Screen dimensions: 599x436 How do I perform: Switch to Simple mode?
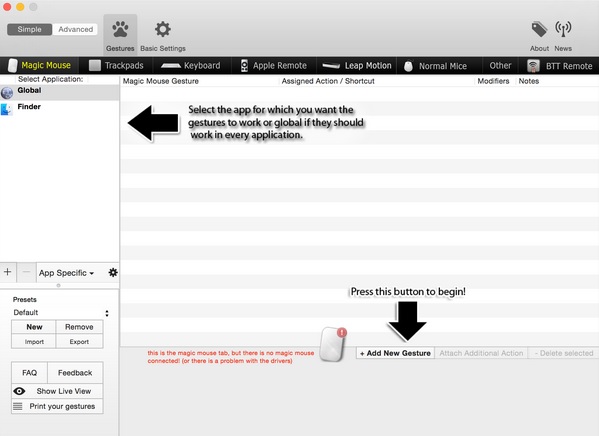pyautogui.click(x=29, y=29)
